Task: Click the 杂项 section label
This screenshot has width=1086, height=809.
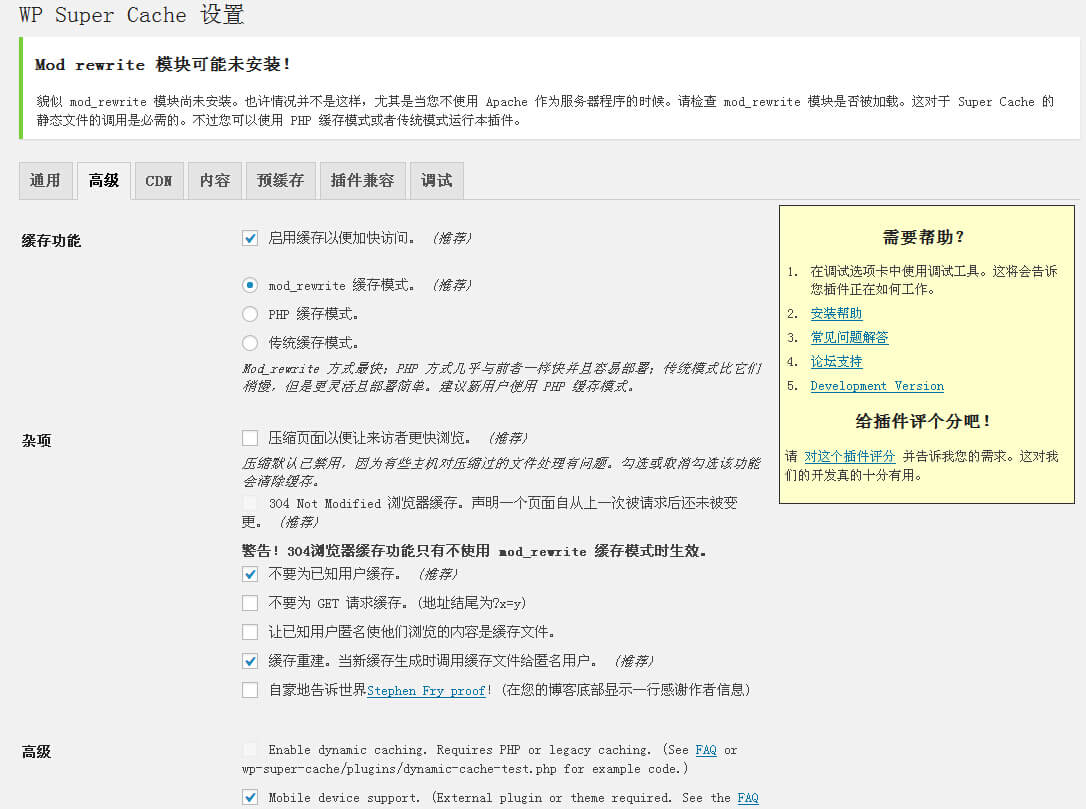Action: [37, 441]
